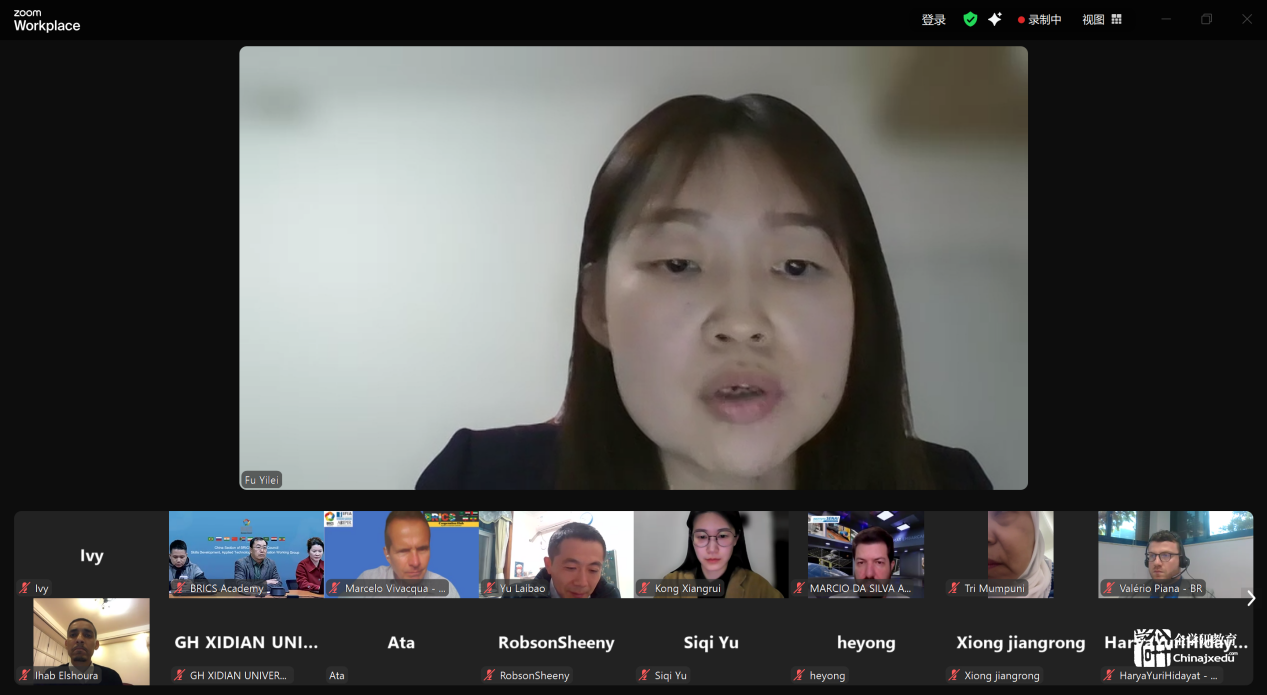Click the 登录 sign-in button
The height and width of the screenshot is (695, 1267).
pyautogui.click(x=933, y=20)
